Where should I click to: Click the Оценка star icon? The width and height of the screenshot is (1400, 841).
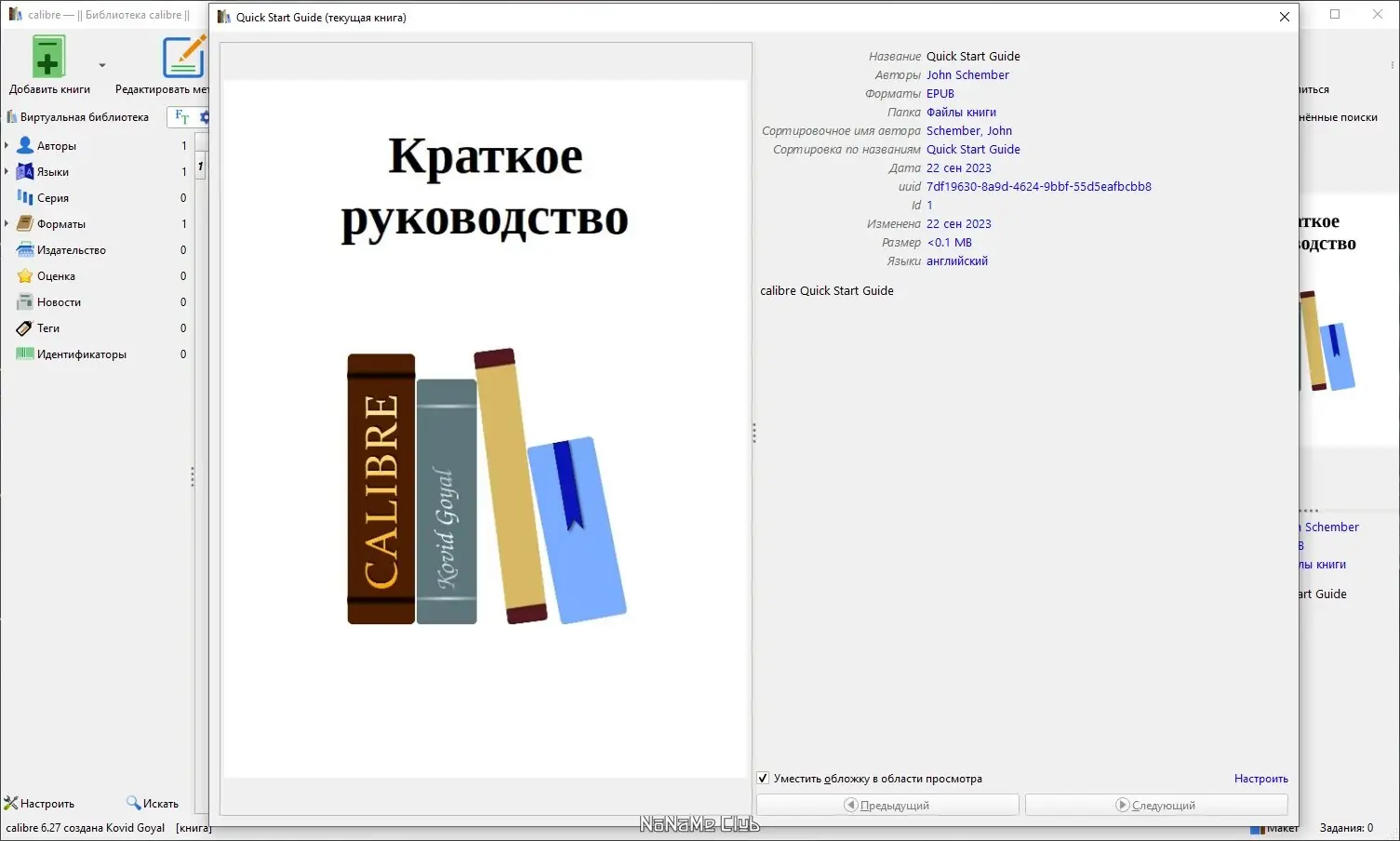25,276
